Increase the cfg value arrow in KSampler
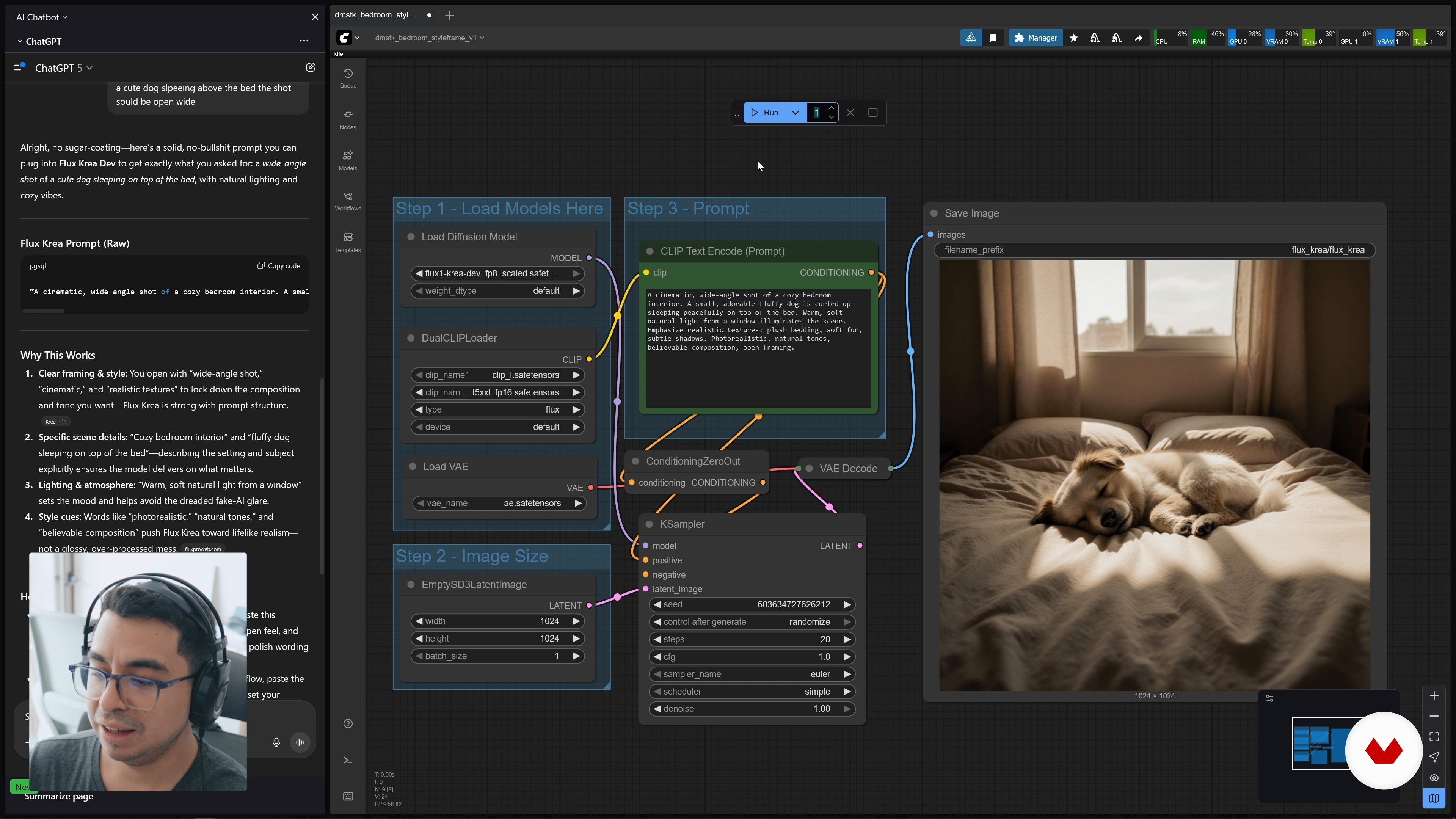Viewport: 1456px width, 819px height. click(x=847, y=657)
